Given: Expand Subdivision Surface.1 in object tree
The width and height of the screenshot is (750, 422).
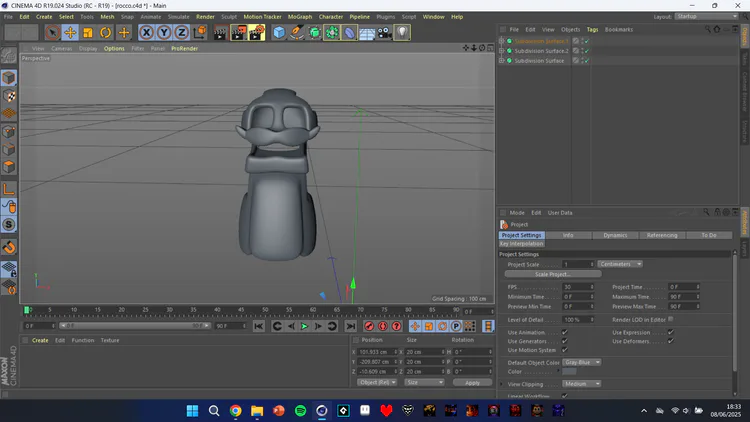Looking at the screenshot, I should [x=502, y=41].
